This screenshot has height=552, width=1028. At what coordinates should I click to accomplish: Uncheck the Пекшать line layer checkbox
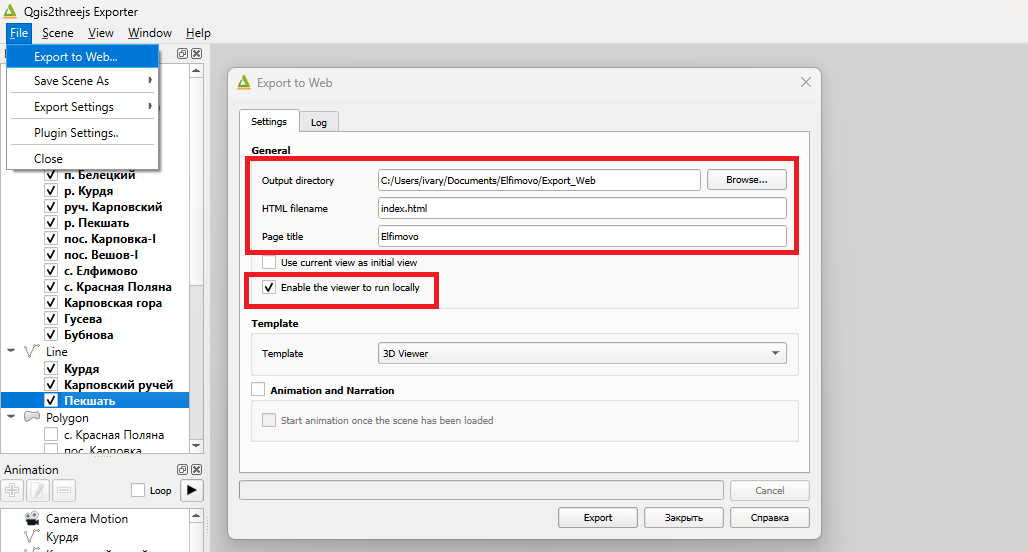[50, 401]
